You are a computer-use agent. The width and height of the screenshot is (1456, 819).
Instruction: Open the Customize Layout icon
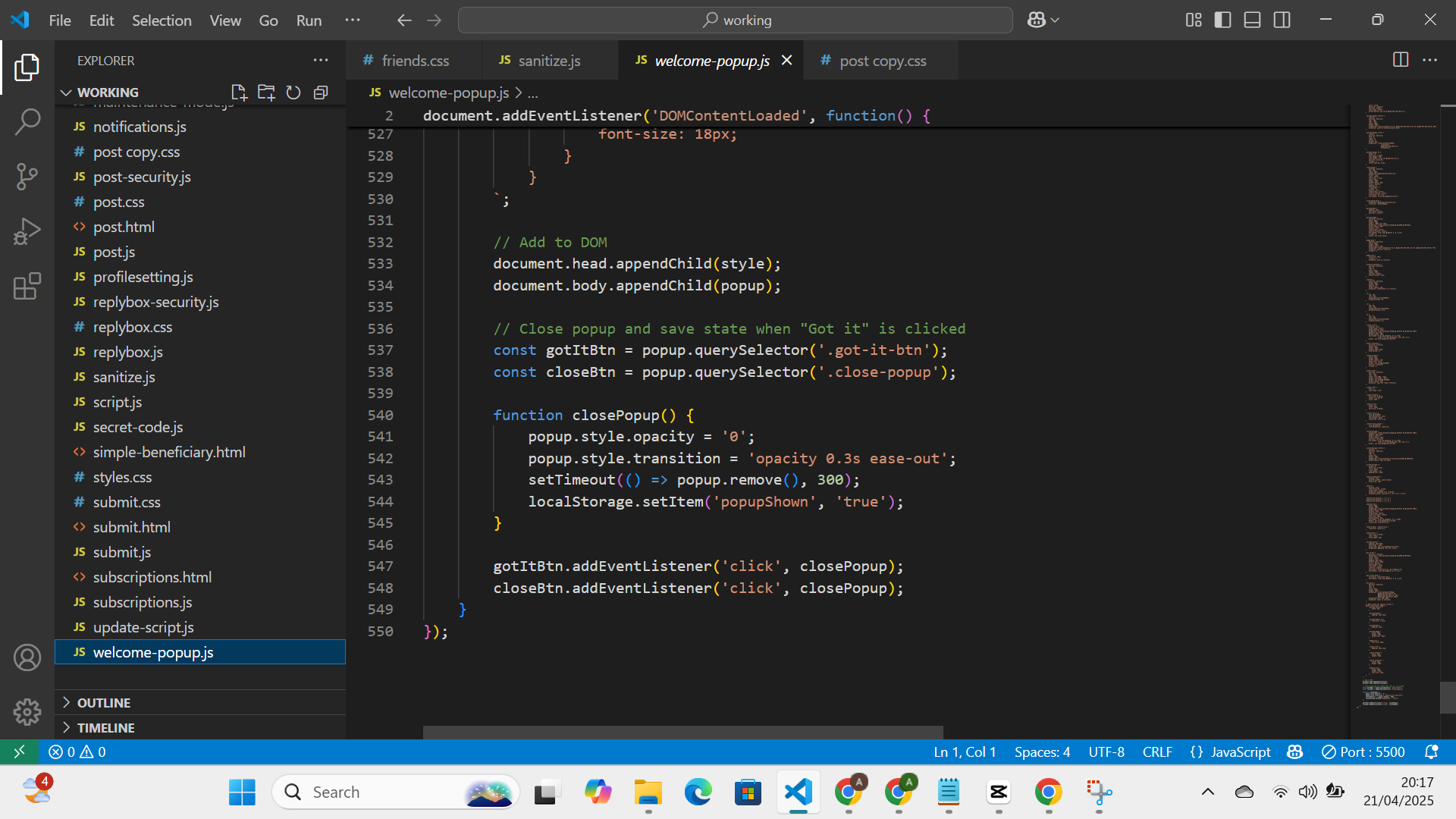[1194, 20]
